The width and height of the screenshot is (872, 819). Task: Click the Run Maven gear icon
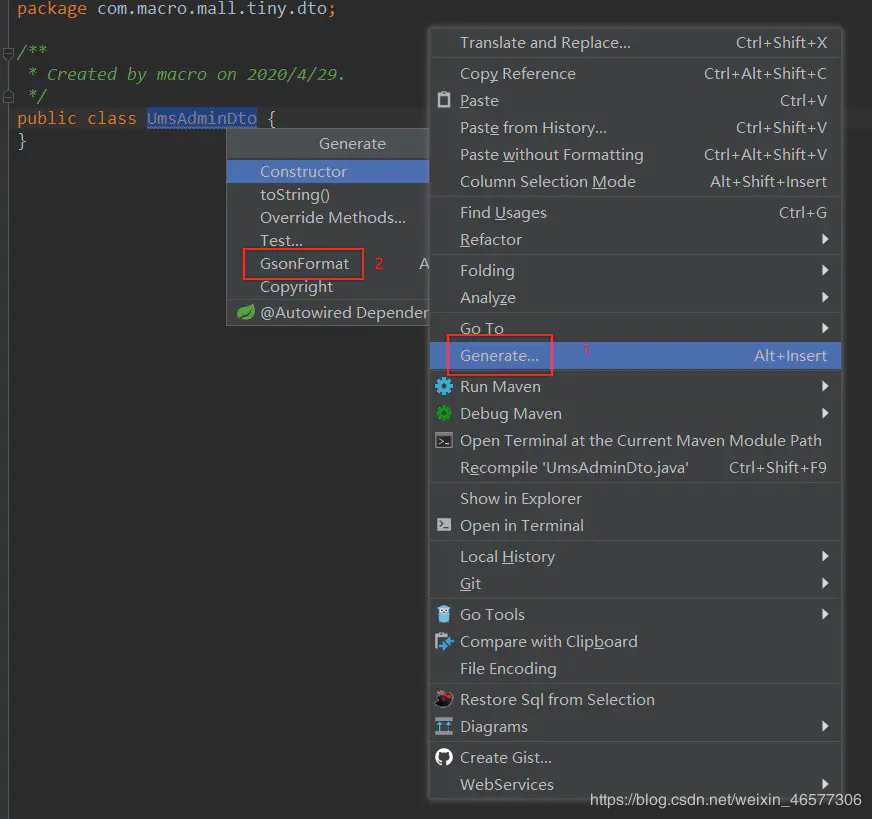pos(444,386)
